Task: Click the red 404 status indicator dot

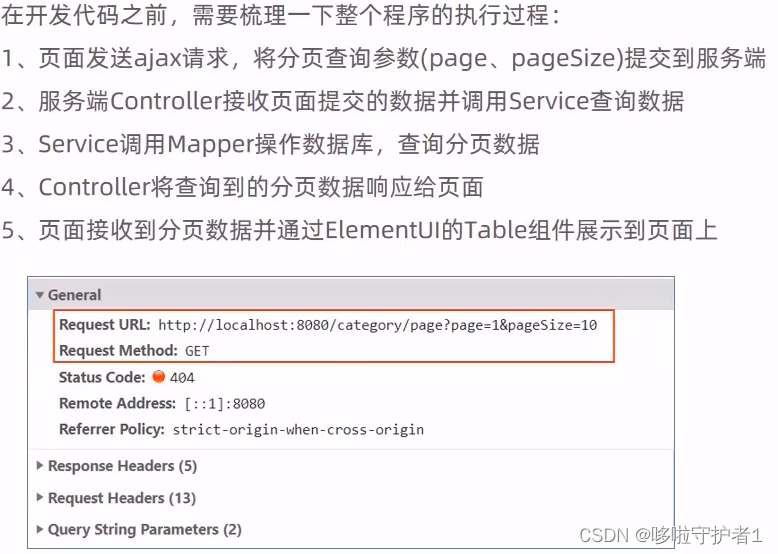Action: (x=159, y=377)
